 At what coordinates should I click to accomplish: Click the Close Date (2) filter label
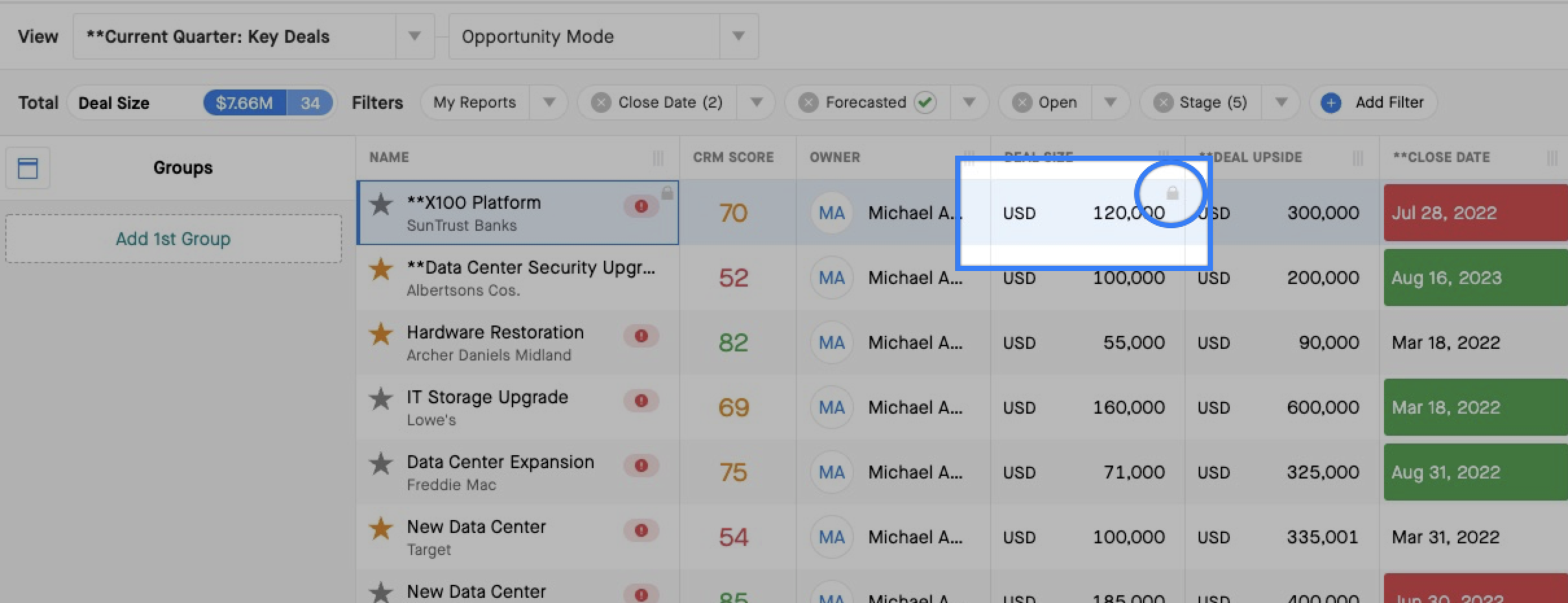(x=670, y=102)
